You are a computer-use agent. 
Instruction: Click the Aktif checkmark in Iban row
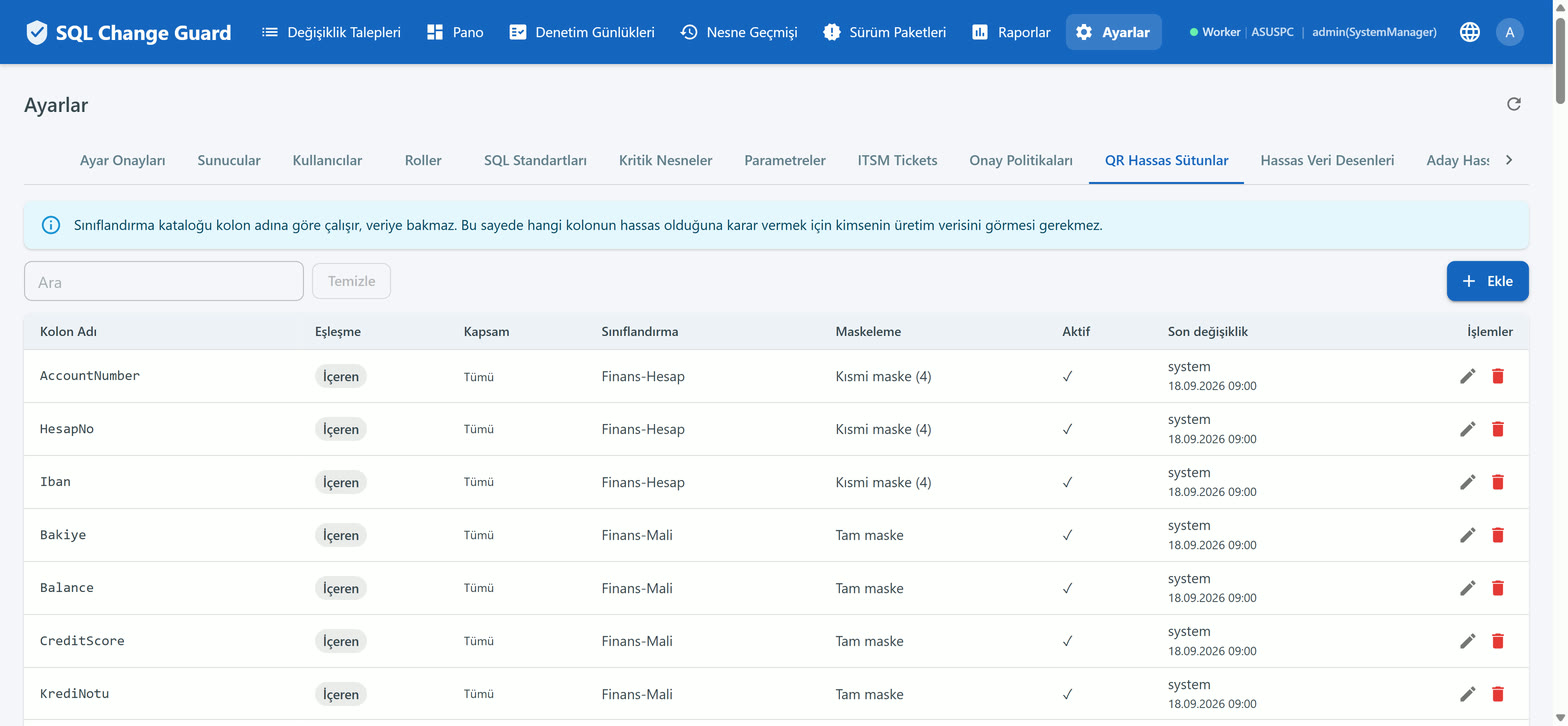(x=1067, y=482)
